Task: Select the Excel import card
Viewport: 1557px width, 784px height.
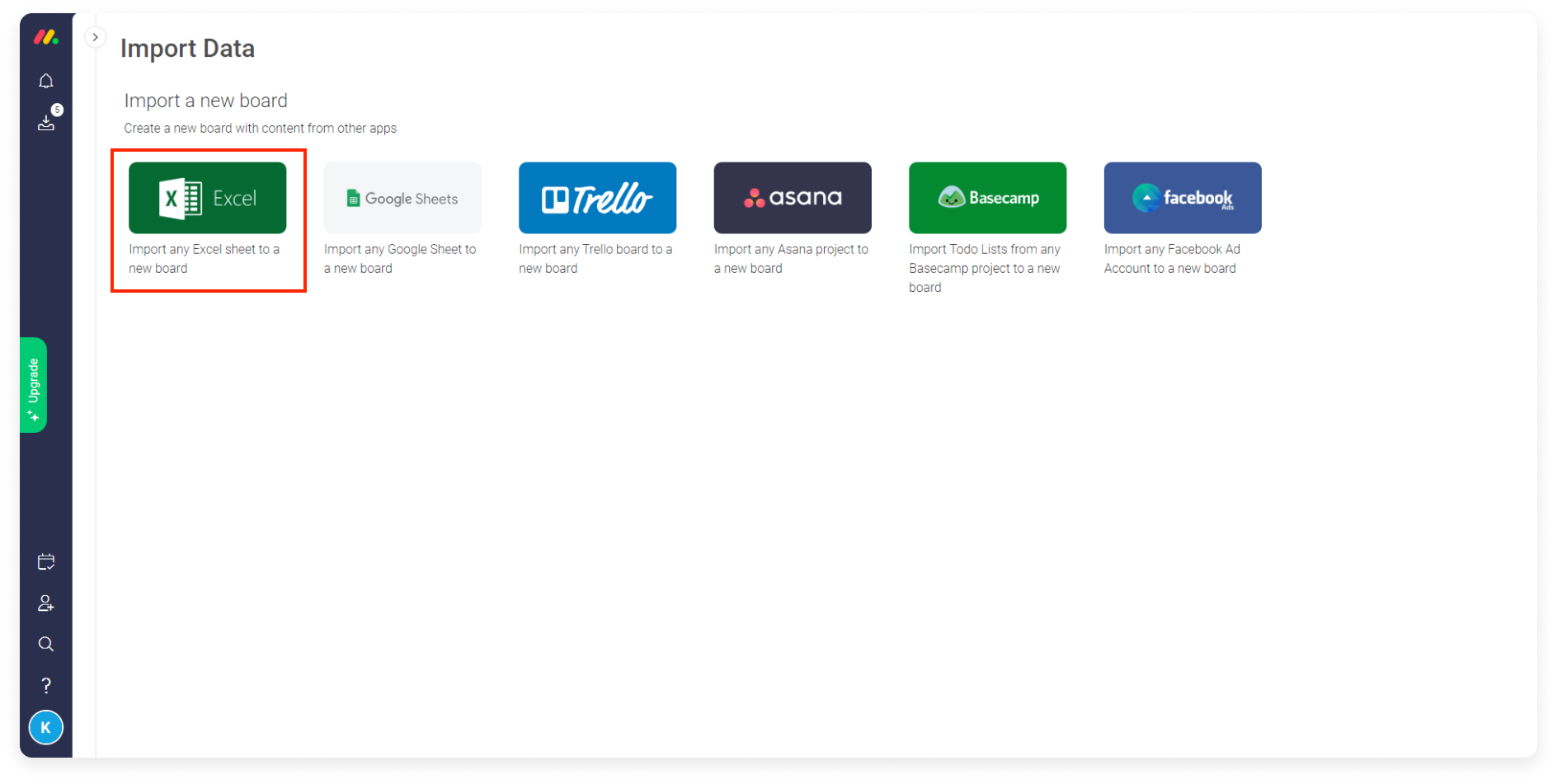Action: (x=208, y=198)
